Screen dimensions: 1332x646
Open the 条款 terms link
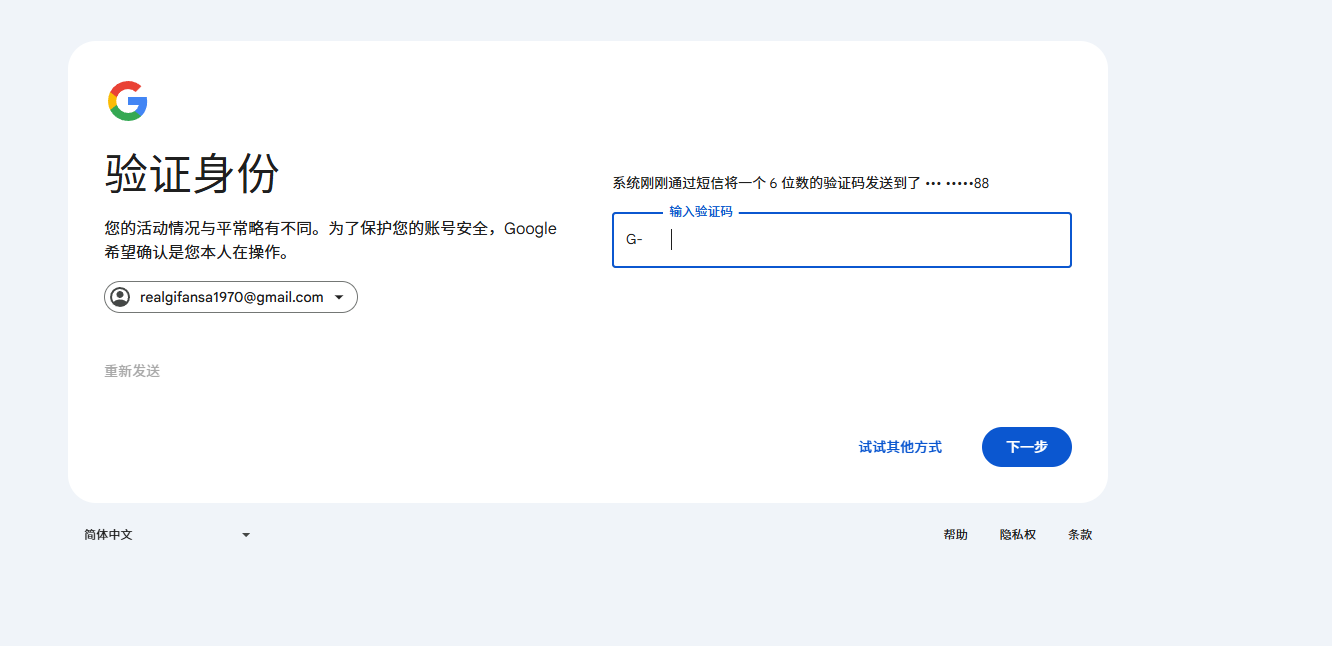(1080, 535)
